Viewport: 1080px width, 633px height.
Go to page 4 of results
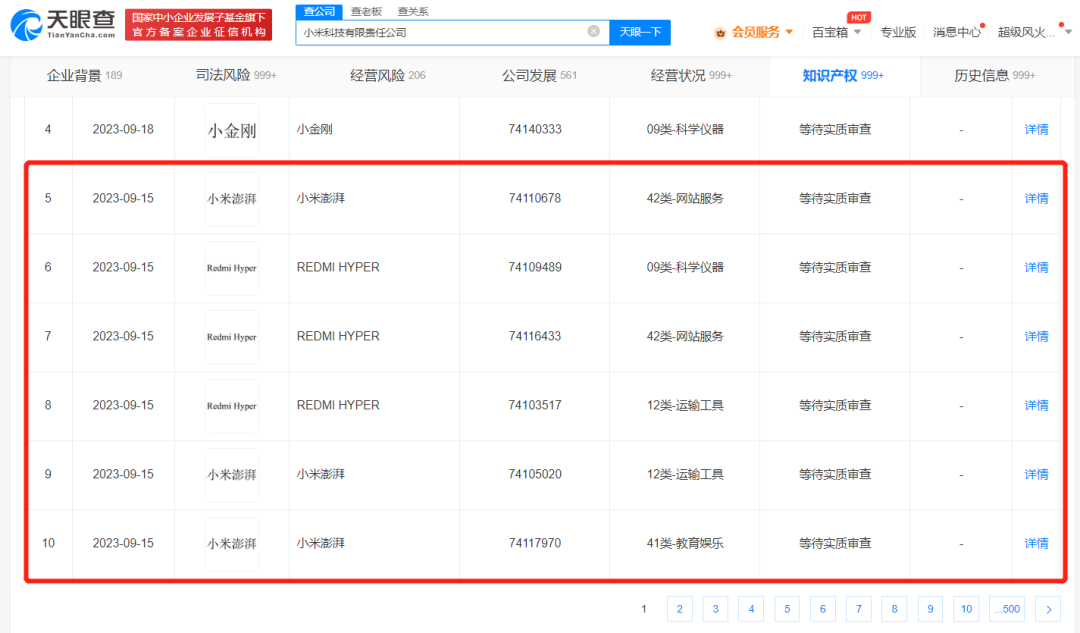point(751,609)
